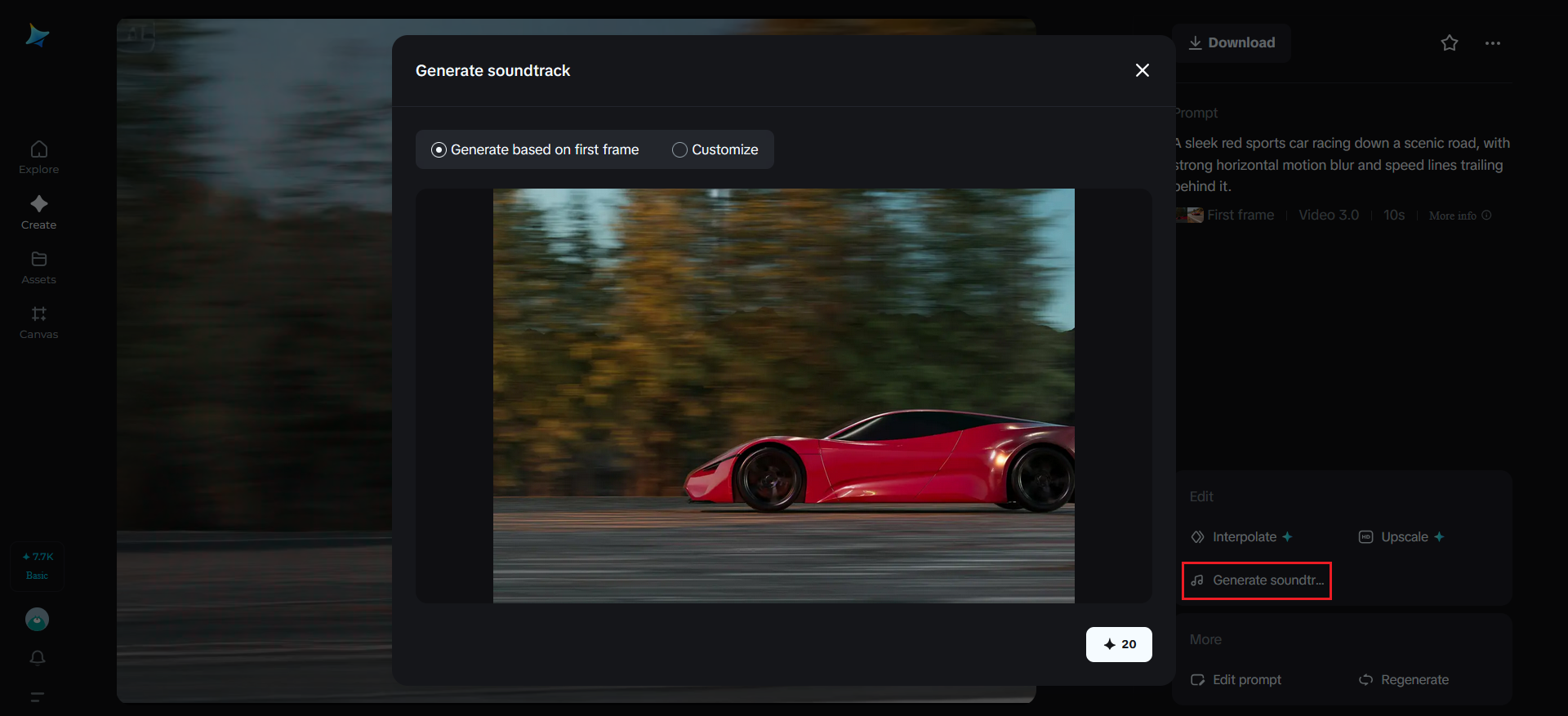
Task: Click Edit prompt
Action: [x=1236, y=680]
